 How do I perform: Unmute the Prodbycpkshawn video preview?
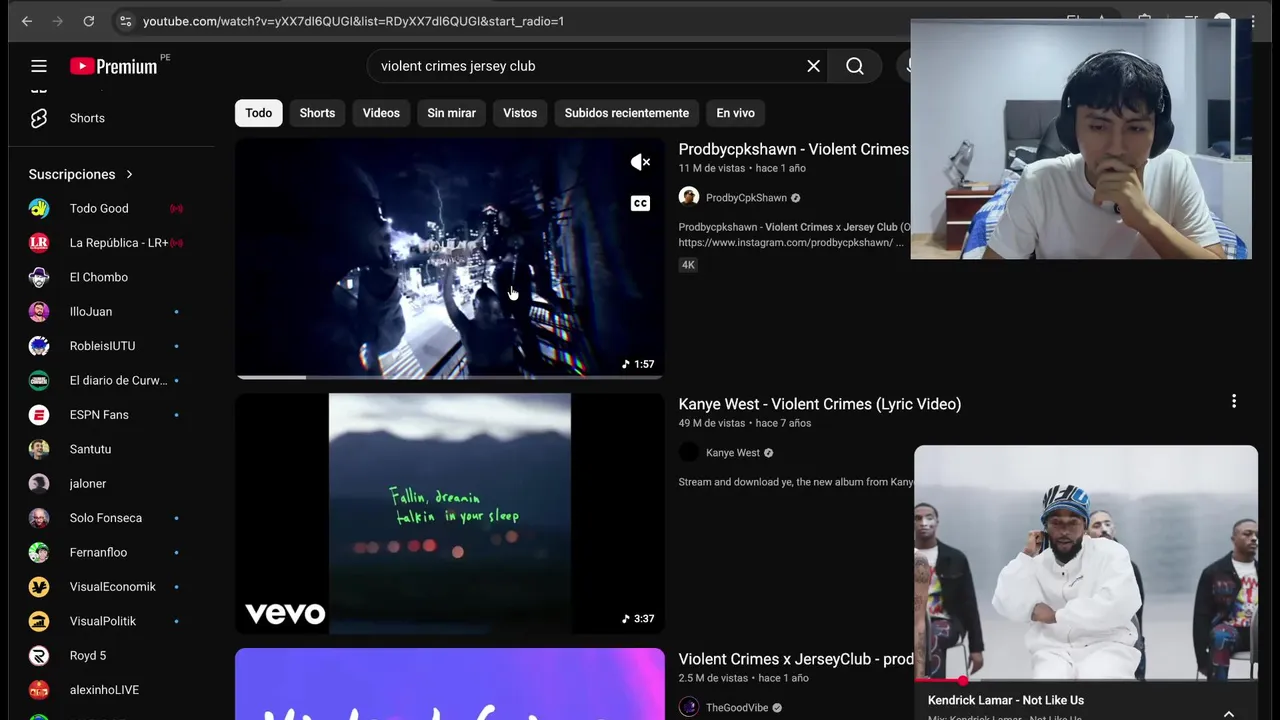pyautogui.click(x=641, y=162)
